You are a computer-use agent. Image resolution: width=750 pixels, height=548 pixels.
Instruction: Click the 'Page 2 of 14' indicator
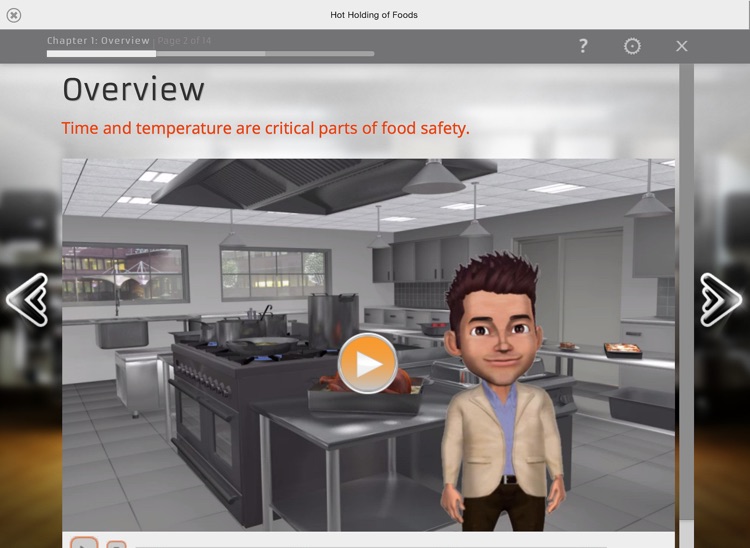(184, 41)
